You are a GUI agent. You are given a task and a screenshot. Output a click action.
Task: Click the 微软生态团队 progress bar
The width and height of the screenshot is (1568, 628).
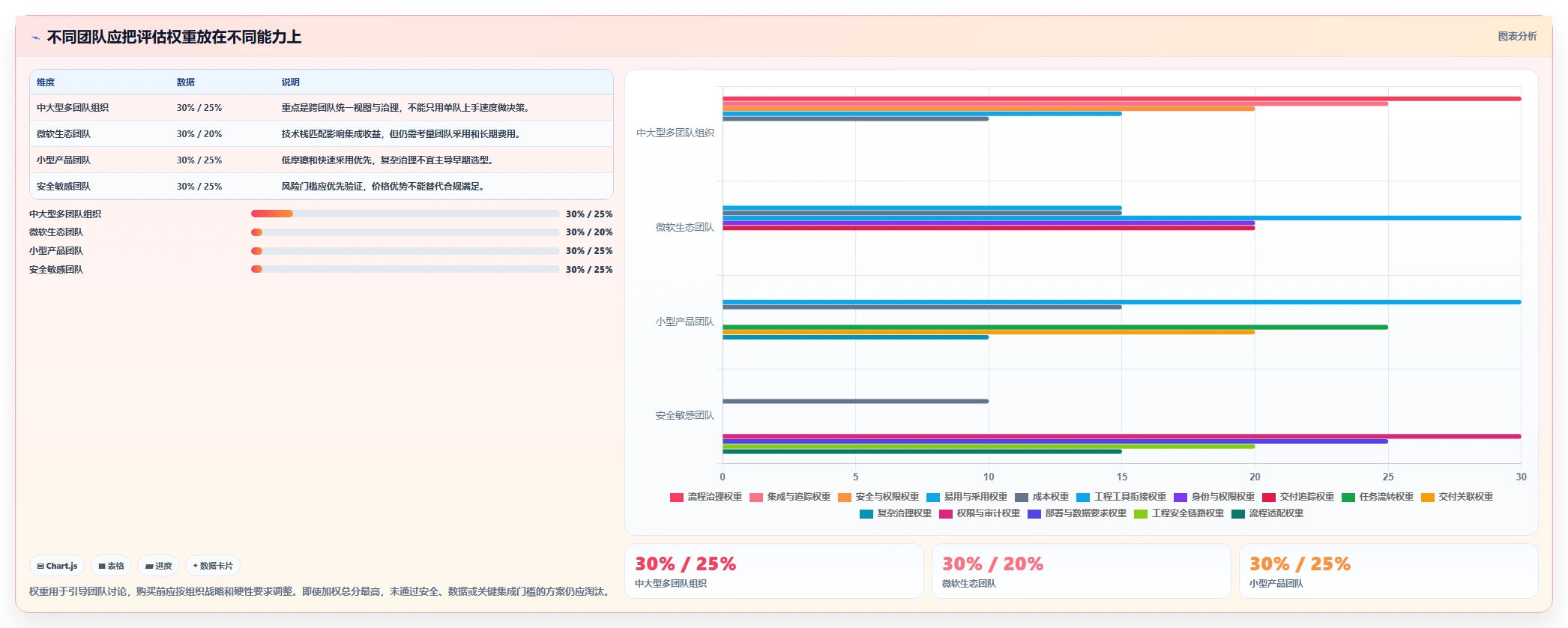click(x=405, y=232)
